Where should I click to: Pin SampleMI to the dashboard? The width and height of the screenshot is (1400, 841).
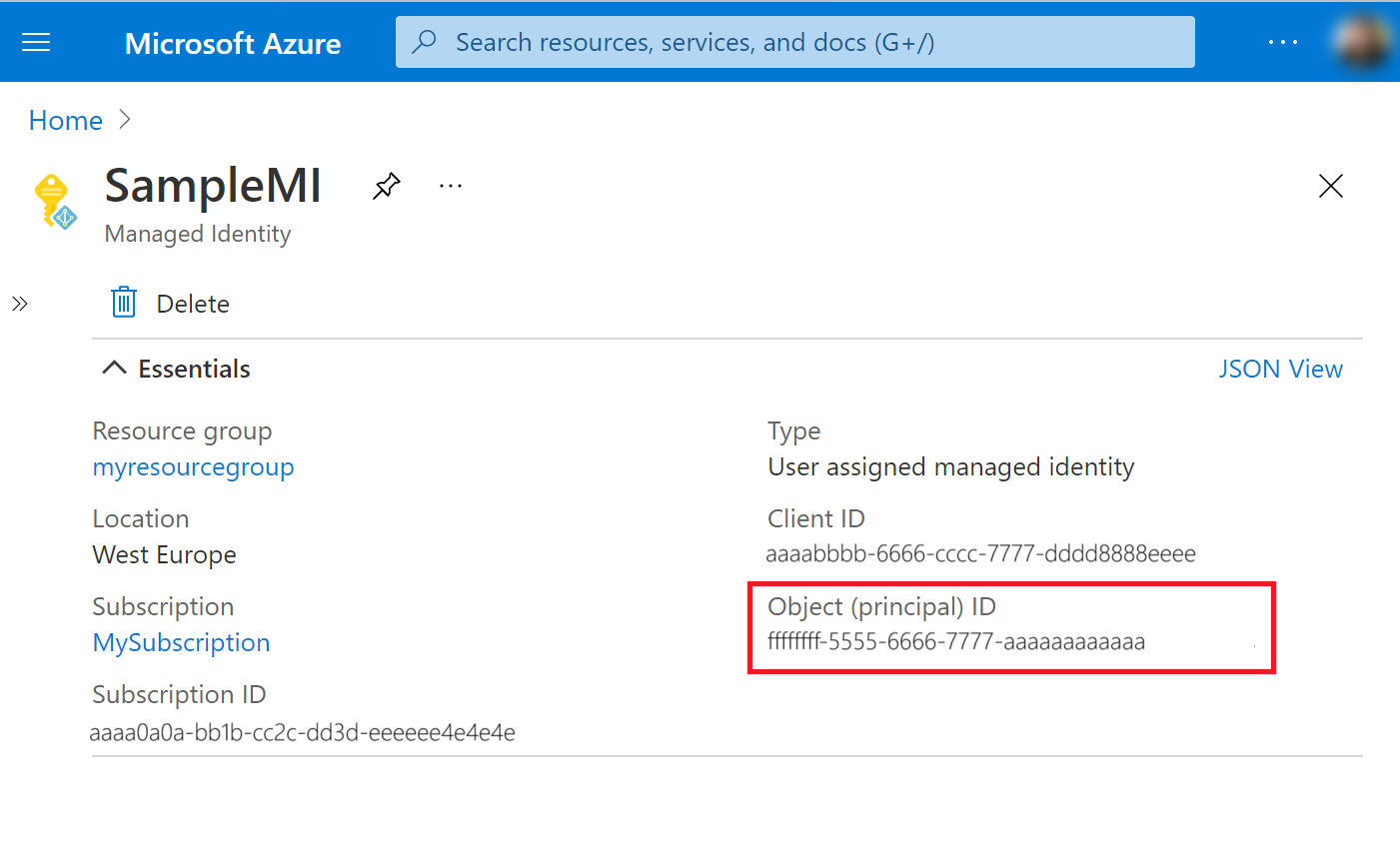(x=386, y=185)
